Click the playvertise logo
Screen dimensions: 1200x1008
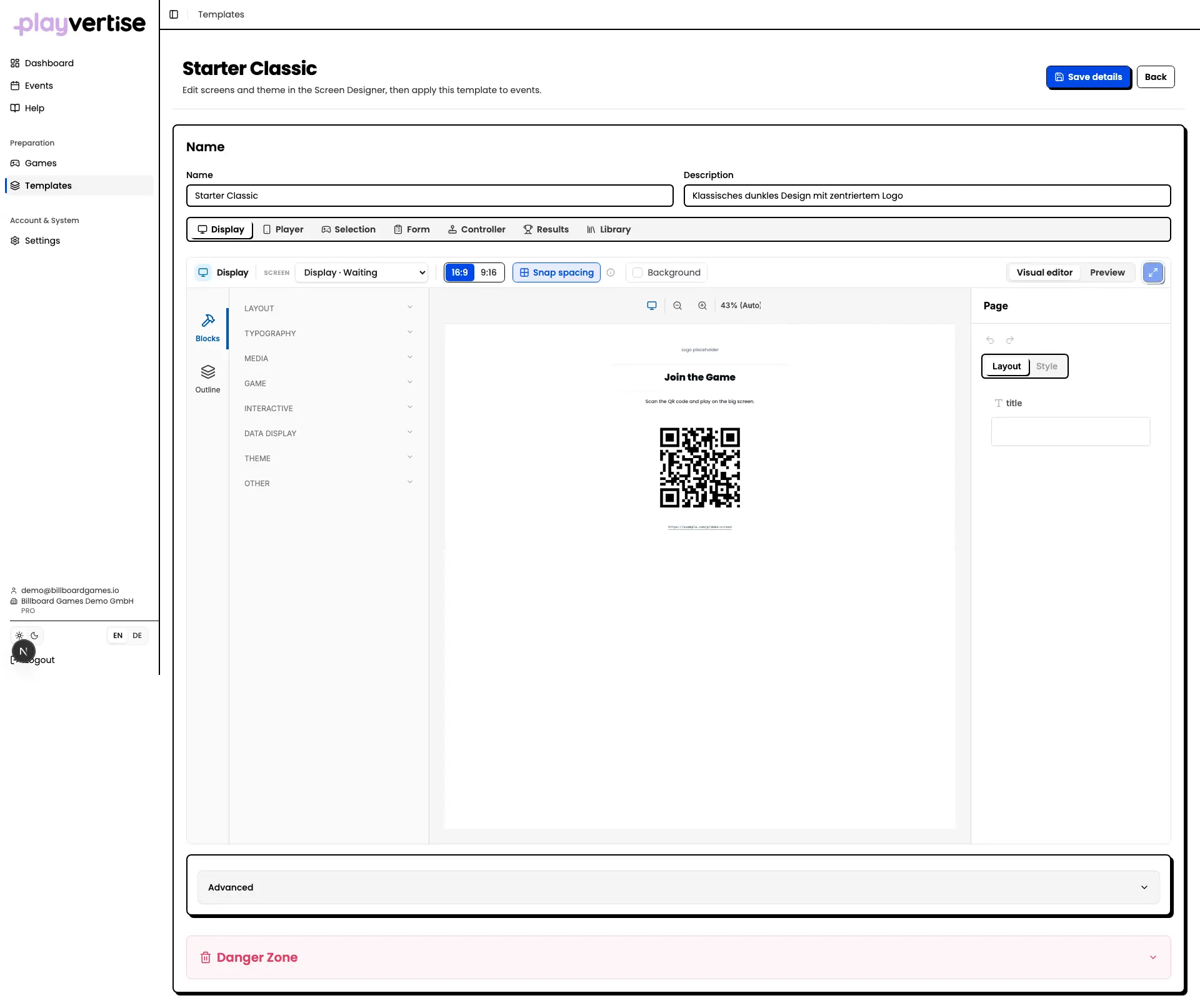[x=79, y=23]
